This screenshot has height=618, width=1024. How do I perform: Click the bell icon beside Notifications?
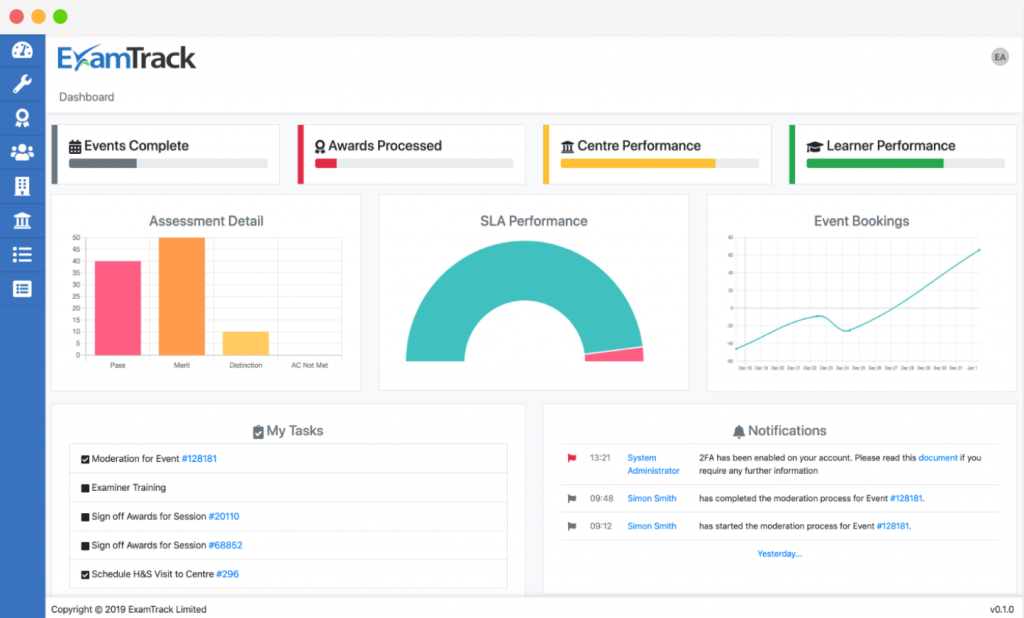point(739,431)
